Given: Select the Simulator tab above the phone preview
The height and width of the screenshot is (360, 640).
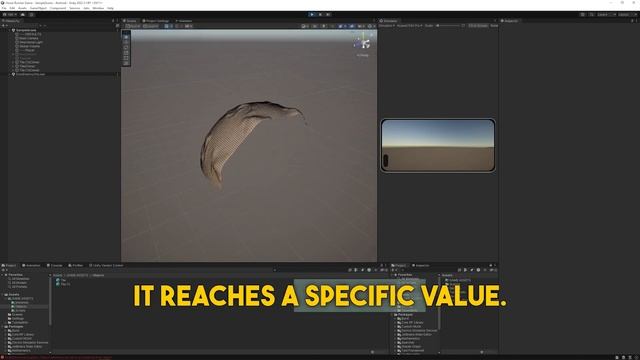Looking at the screenshot, I should click(389, 21).
